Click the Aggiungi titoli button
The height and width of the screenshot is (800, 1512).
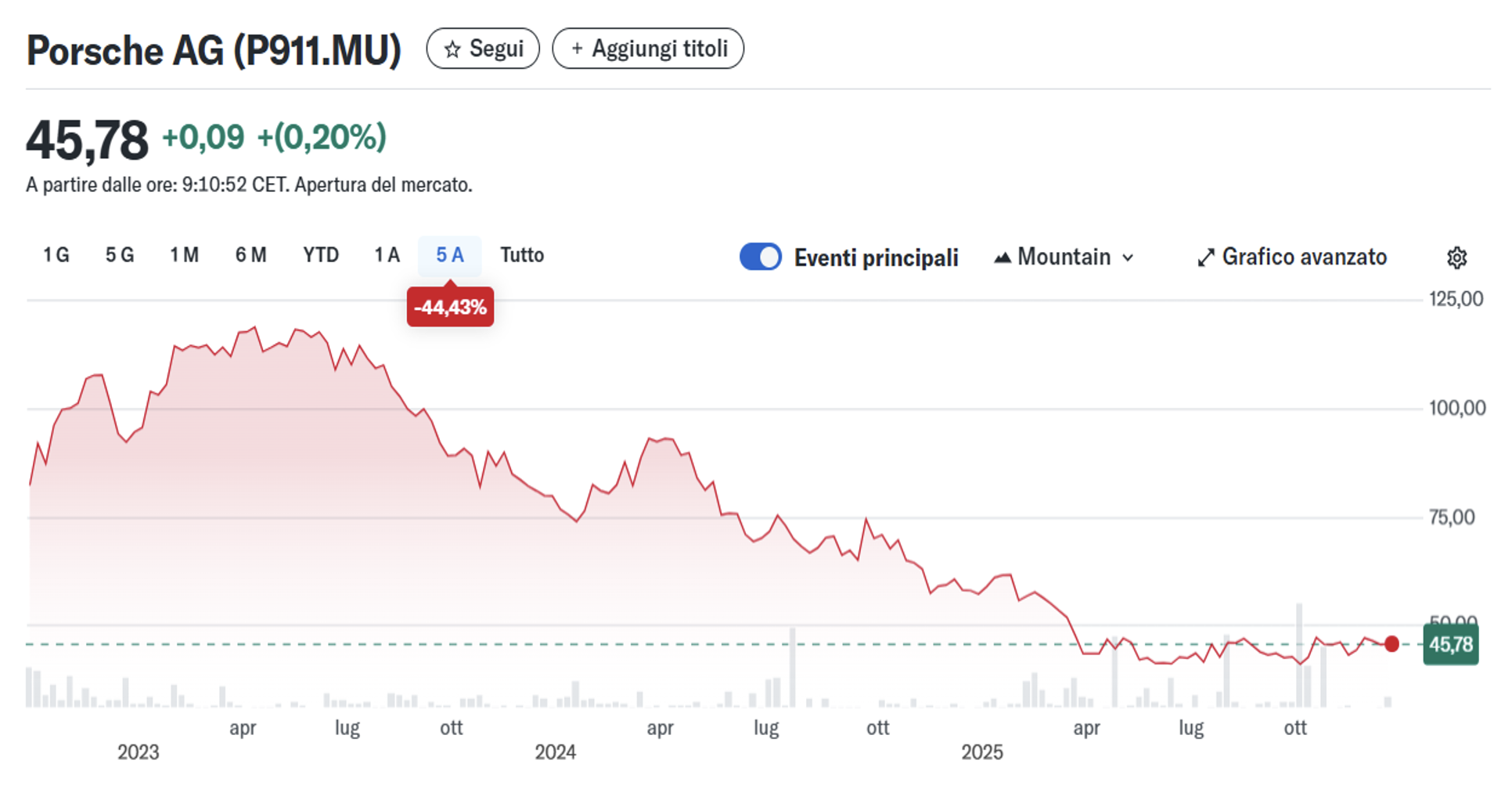(x=648, y=49)
